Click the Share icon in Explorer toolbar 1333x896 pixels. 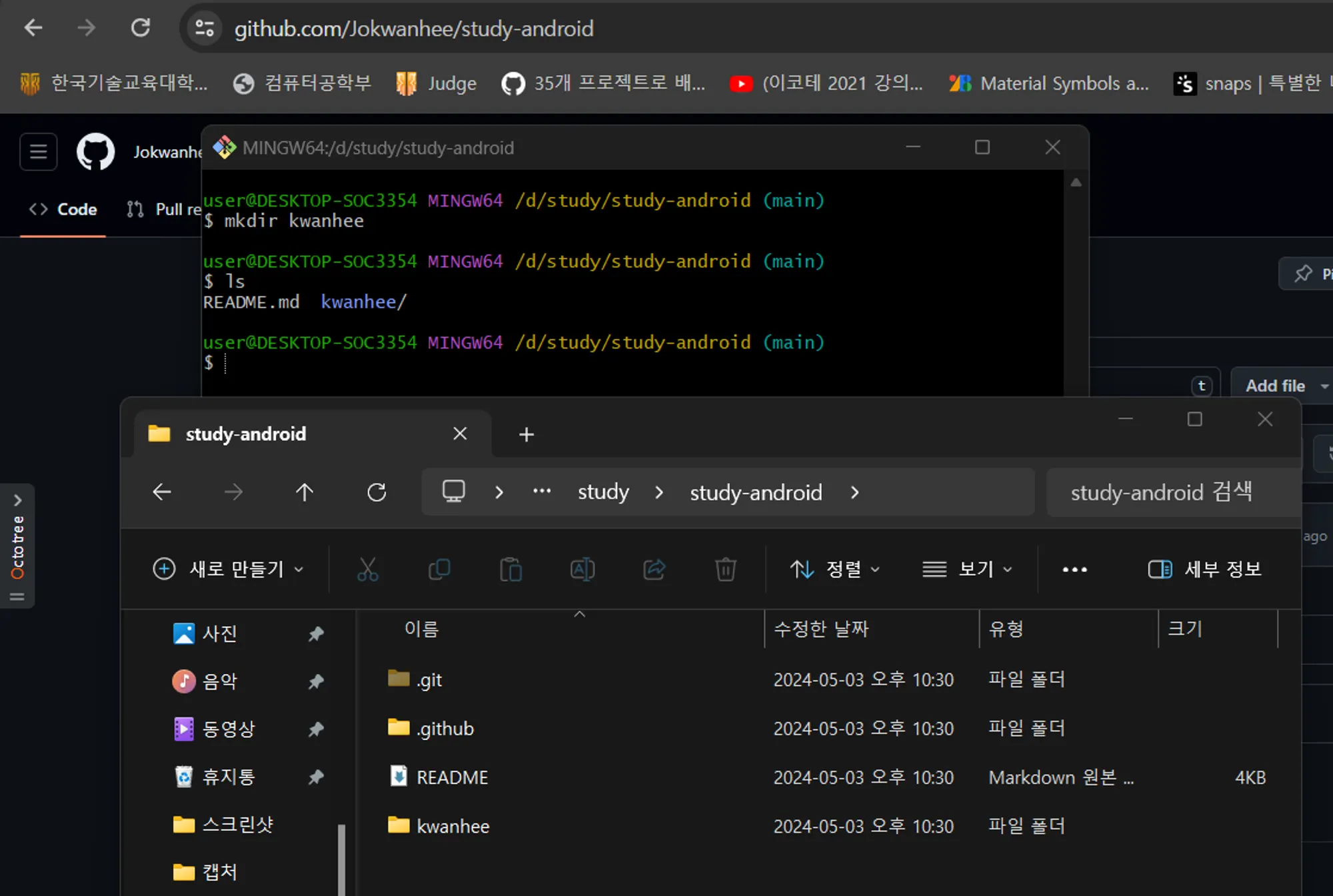point(654,569)
